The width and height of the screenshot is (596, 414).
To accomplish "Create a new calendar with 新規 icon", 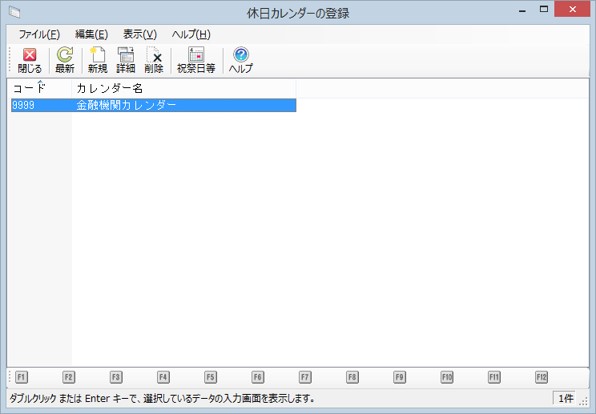I will [98, 60].
